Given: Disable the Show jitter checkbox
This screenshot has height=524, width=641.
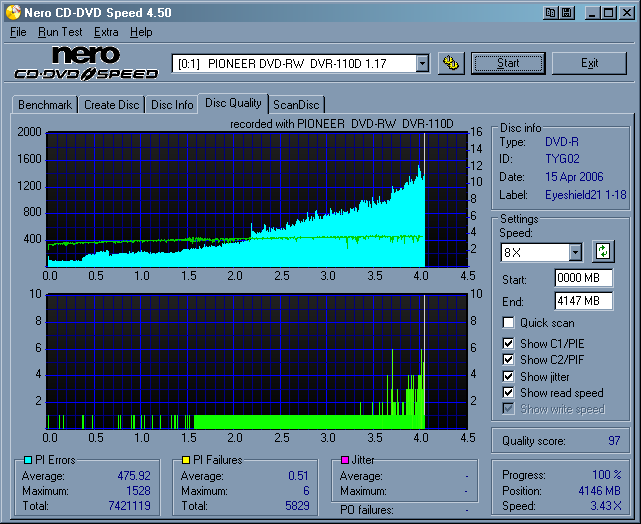Looking at the screenshot, I should coord(508,376).
